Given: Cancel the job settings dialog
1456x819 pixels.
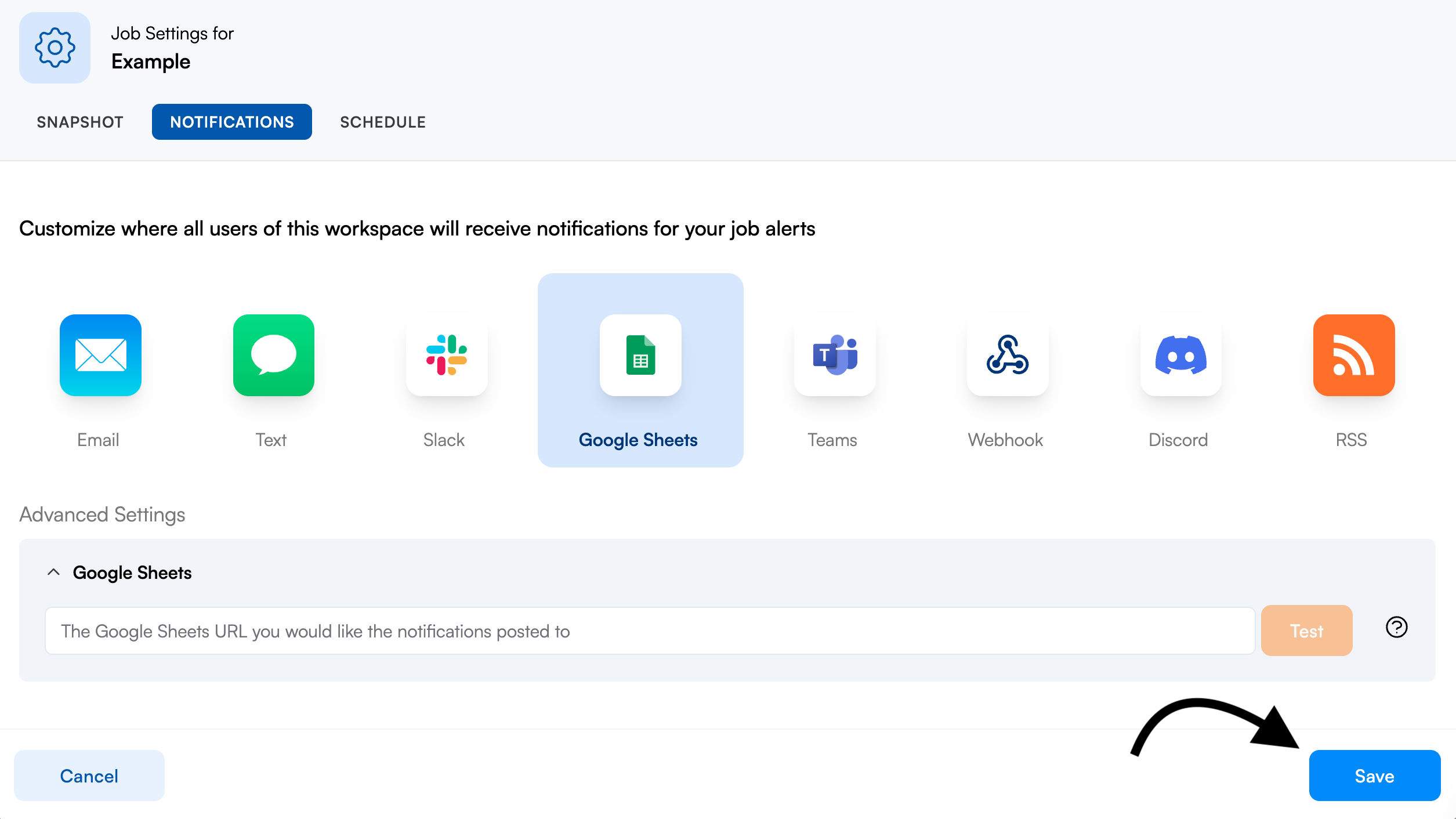Looking at the screenshot, I should pos(89,775).
